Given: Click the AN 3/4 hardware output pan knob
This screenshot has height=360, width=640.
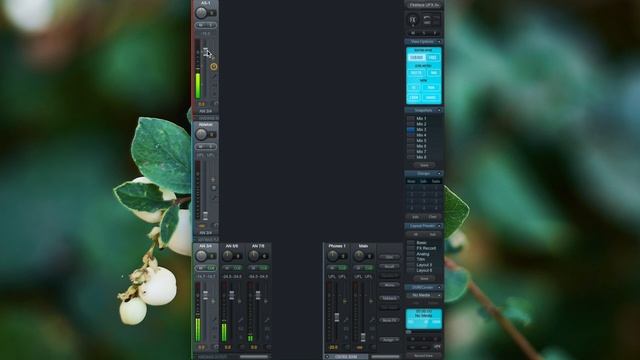Looking at the screenshot, I should tap(201, 256).
